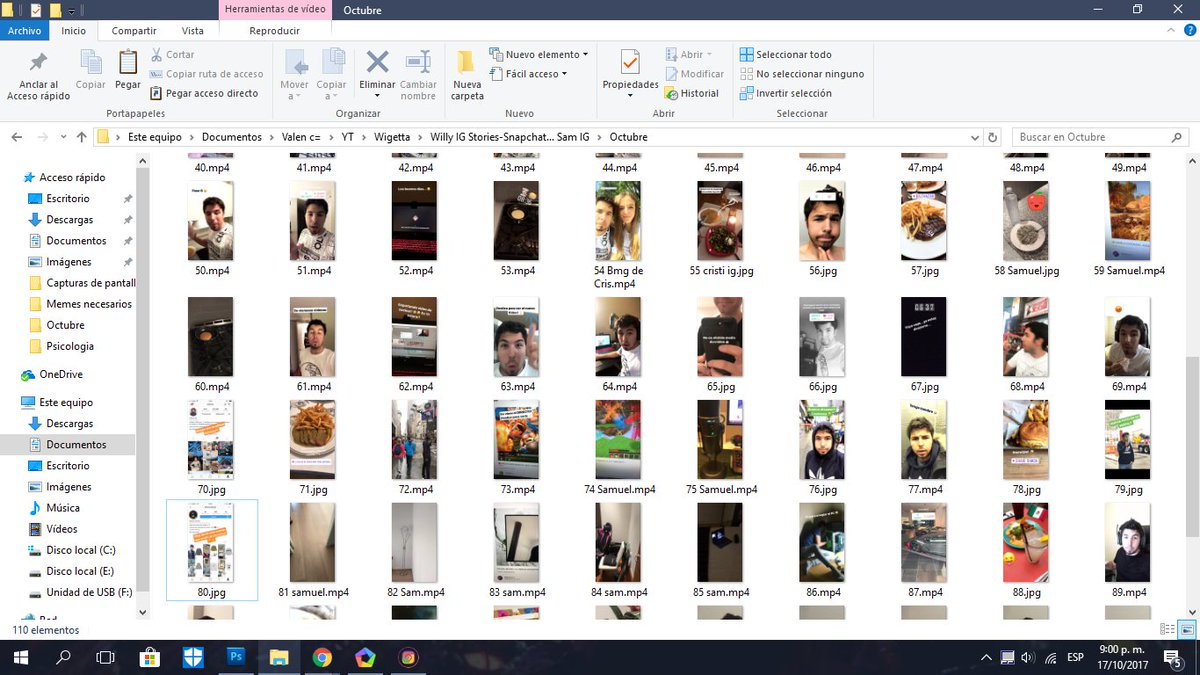This screenshot has width=1200, height=675.
Task: Click the Copiar ribbon icon
Action: 91,62
